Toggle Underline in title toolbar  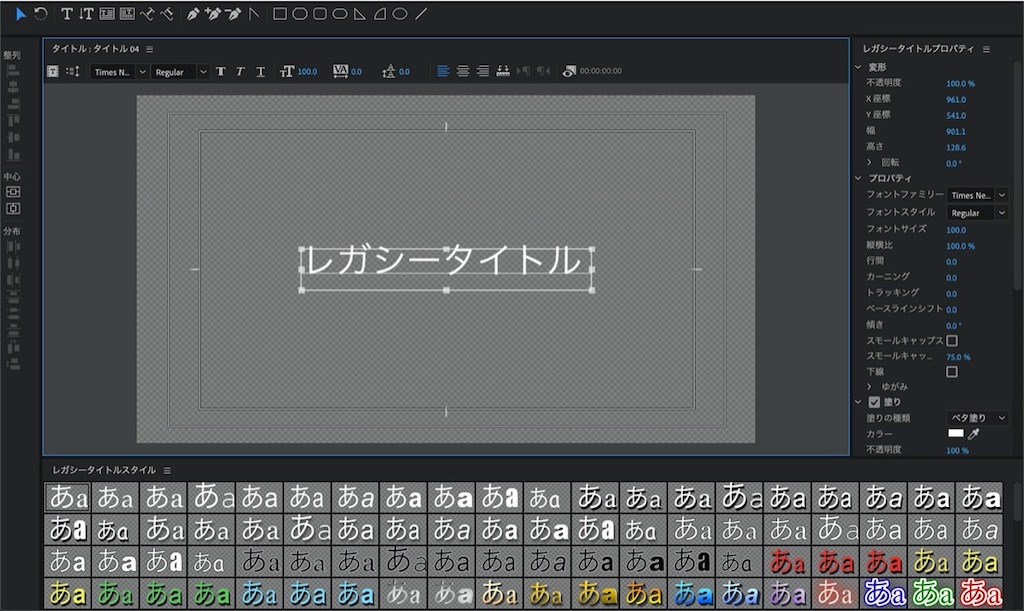pyautogui.click(x=261, y=71)
